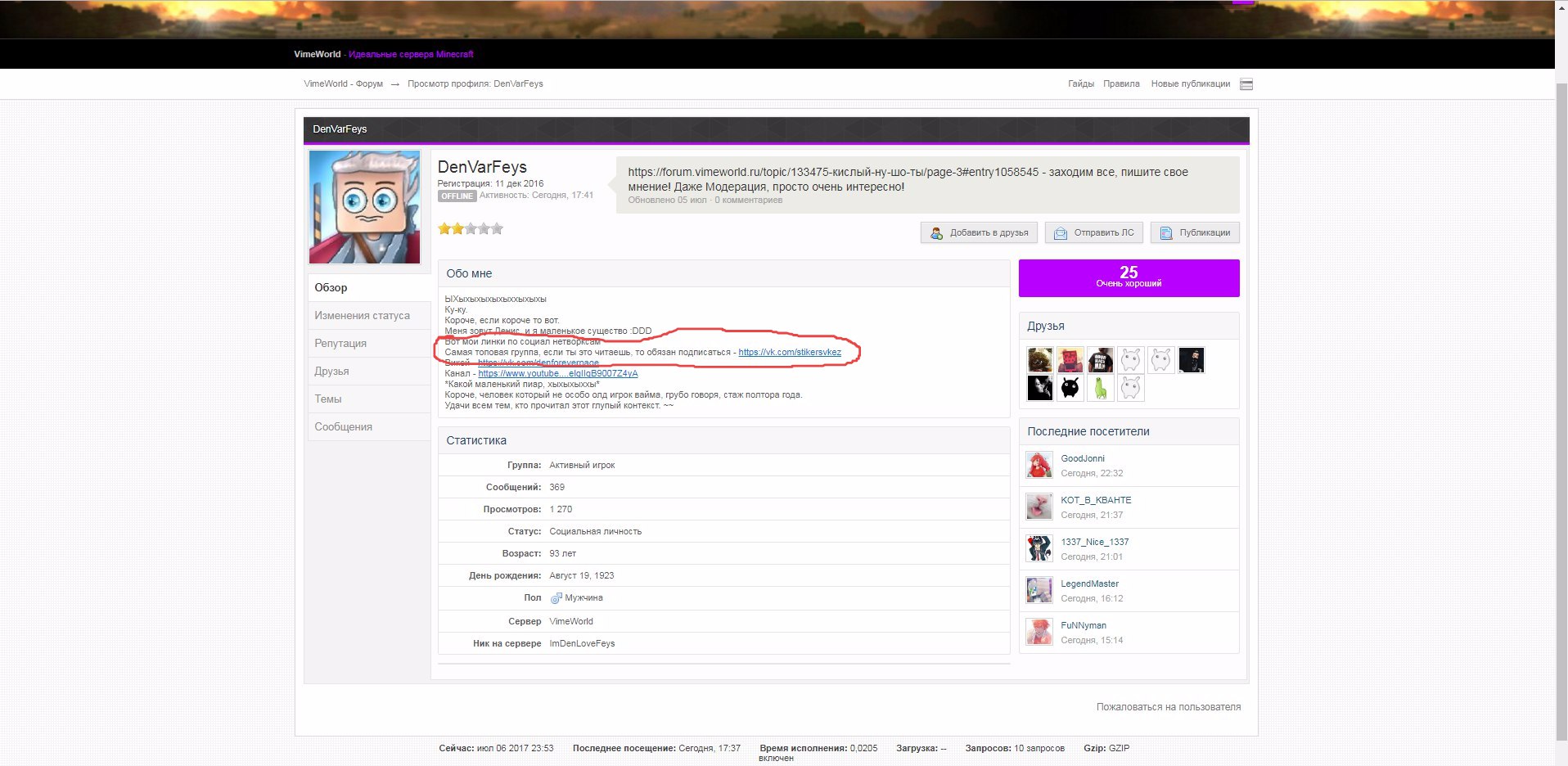The width and height of the screenshot is (1568, 766).
Task: Click the Отправить ЛС button
Action: (1093, 232)
